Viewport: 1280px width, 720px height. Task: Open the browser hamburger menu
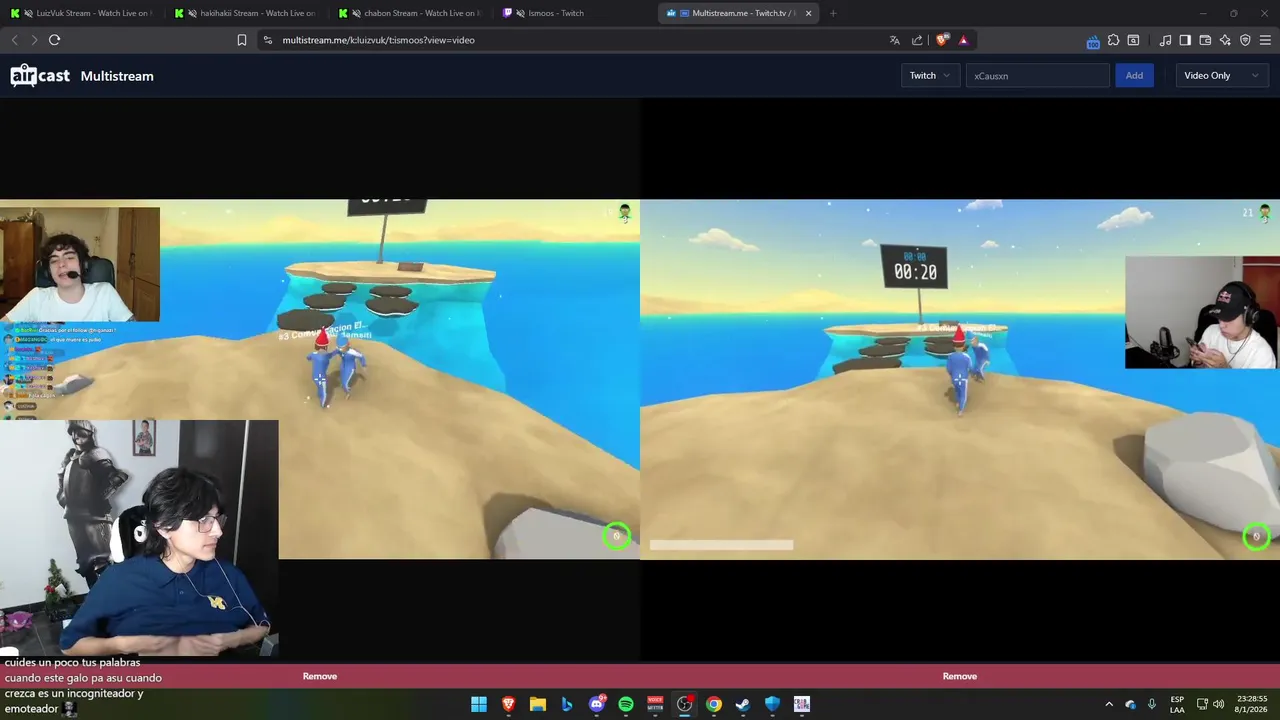pyautogui.click(x=1265, y=40)
